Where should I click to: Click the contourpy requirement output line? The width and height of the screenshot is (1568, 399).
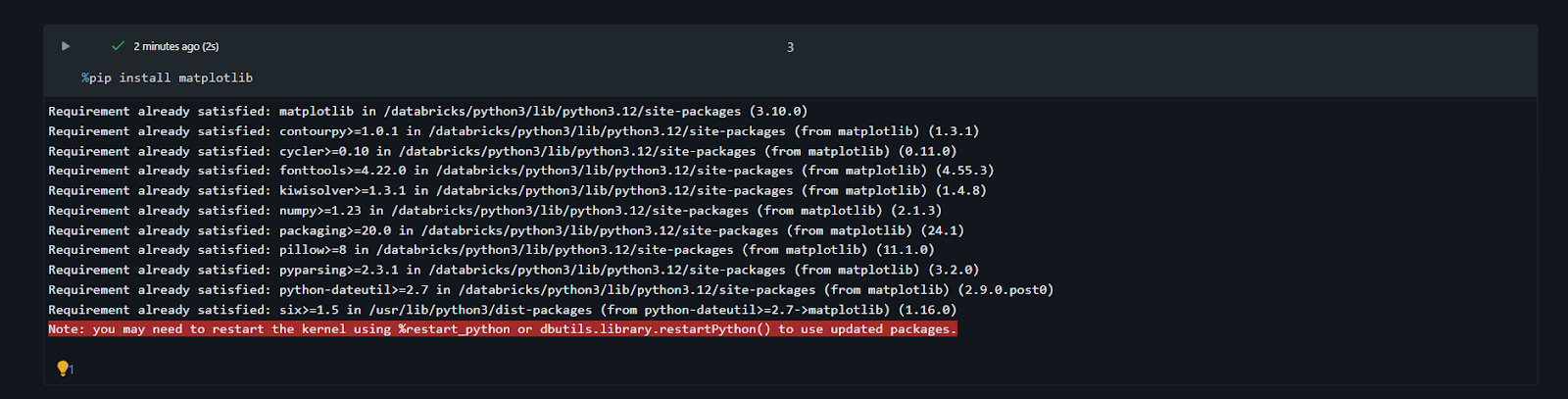click(514, 131)
